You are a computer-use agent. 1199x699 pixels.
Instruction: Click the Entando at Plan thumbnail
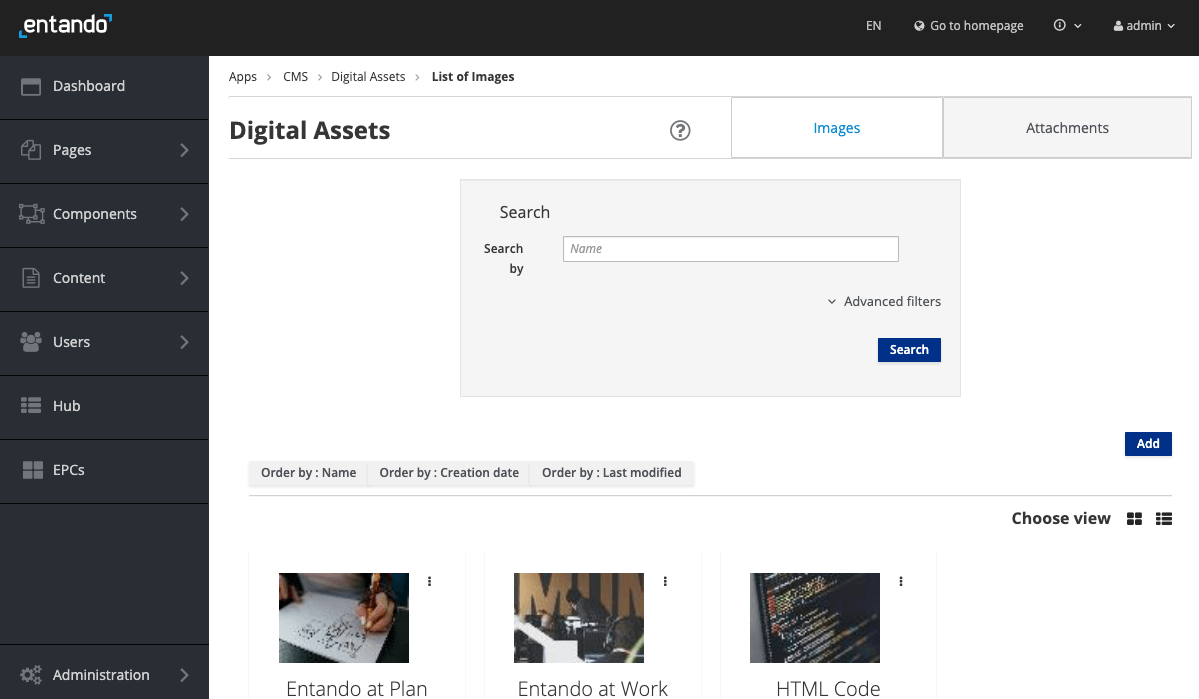pos(343,617)
